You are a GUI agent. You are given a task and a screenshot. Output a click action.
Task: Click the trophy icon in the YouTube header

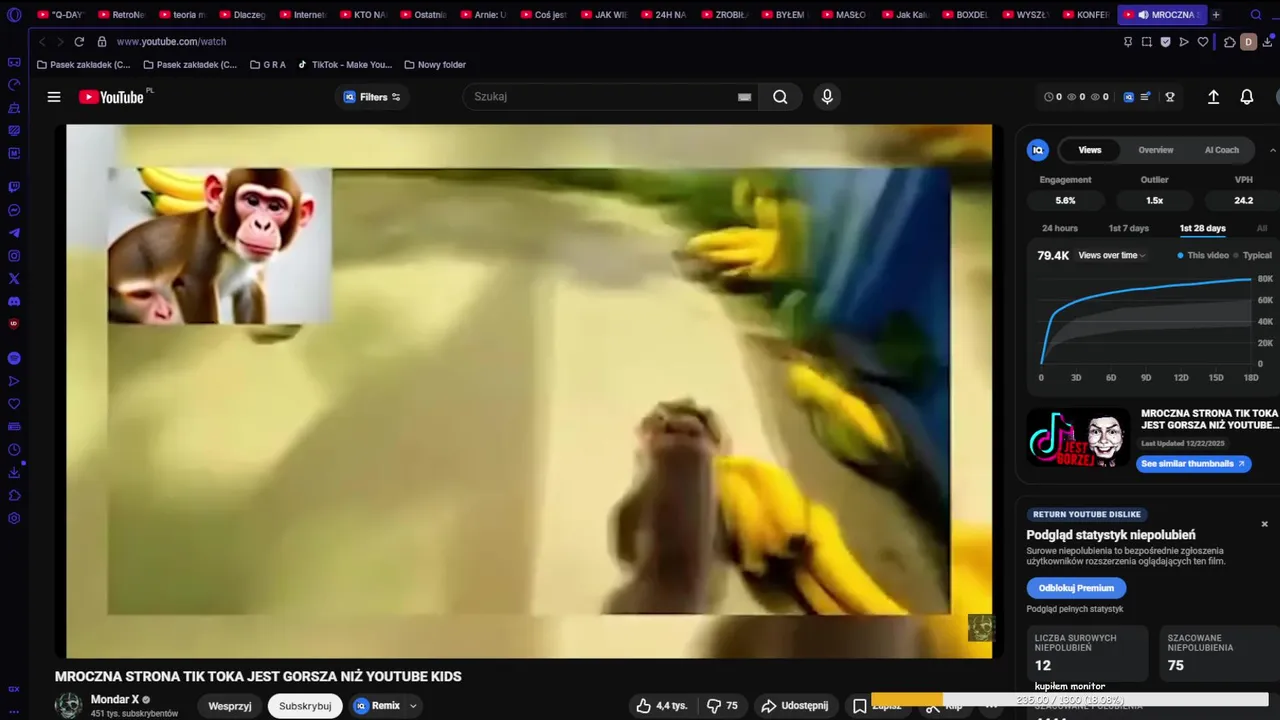click(x=1169, y=97)
